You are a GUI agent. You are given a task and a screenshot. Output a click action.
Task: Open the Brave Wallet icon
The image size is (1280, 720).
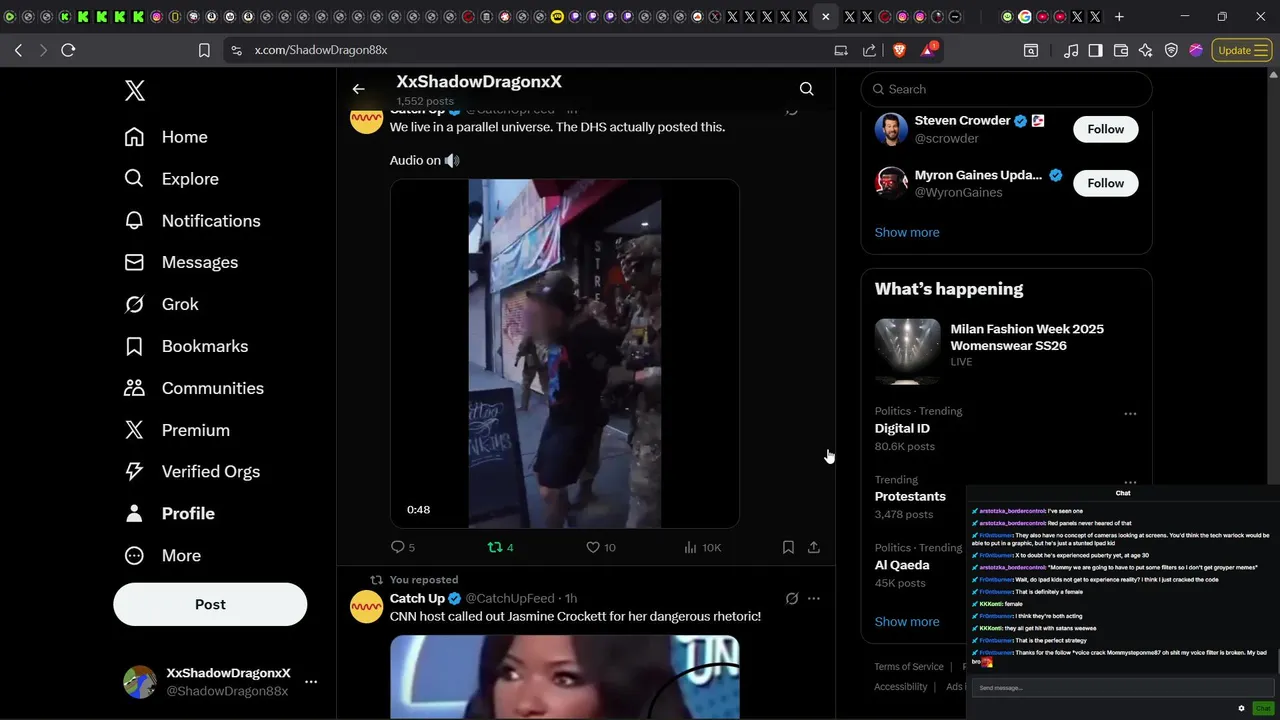[x=1121, y=50]
